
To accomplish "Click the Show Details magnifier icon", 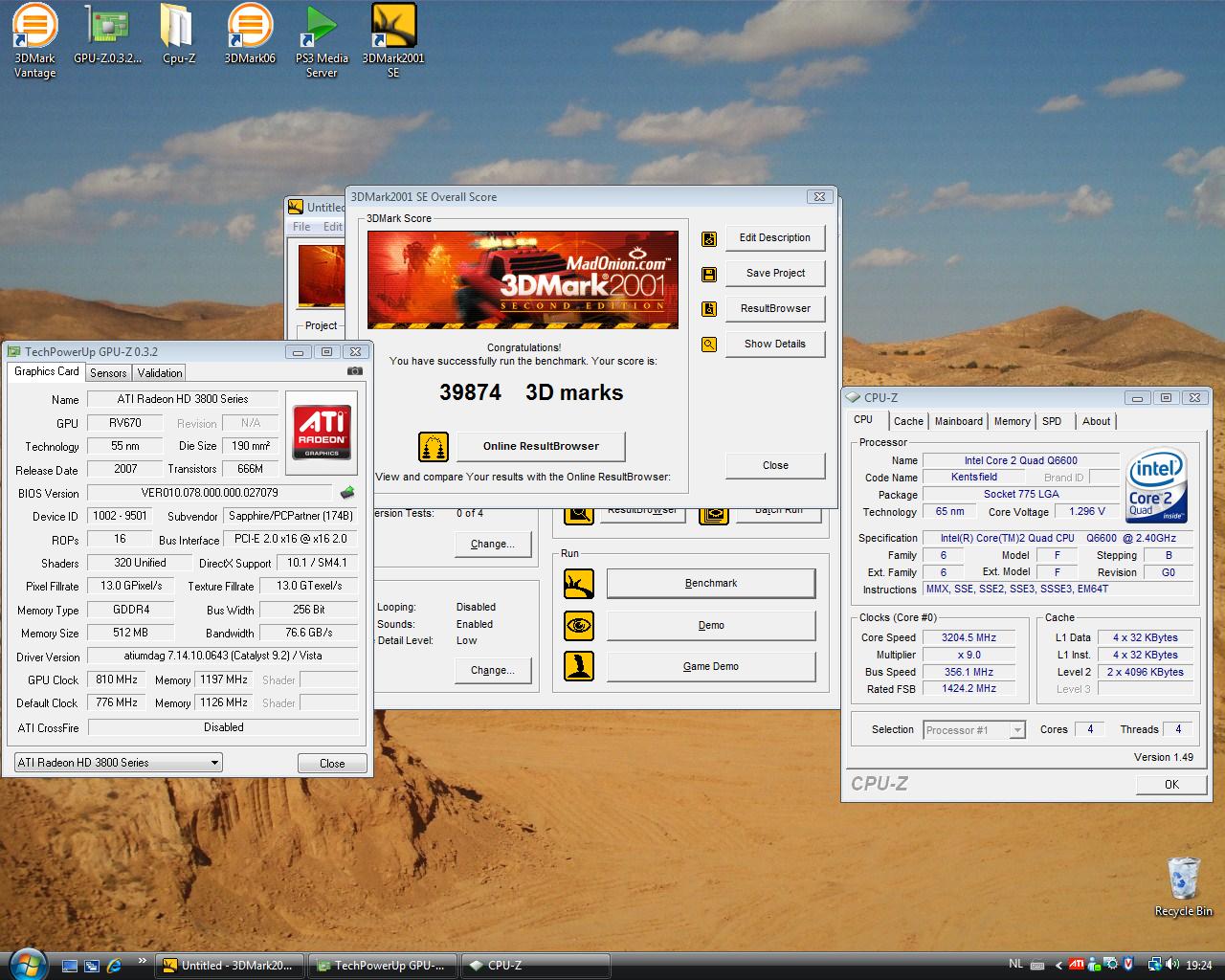I will pyautogui.click(x=709, y=345).
